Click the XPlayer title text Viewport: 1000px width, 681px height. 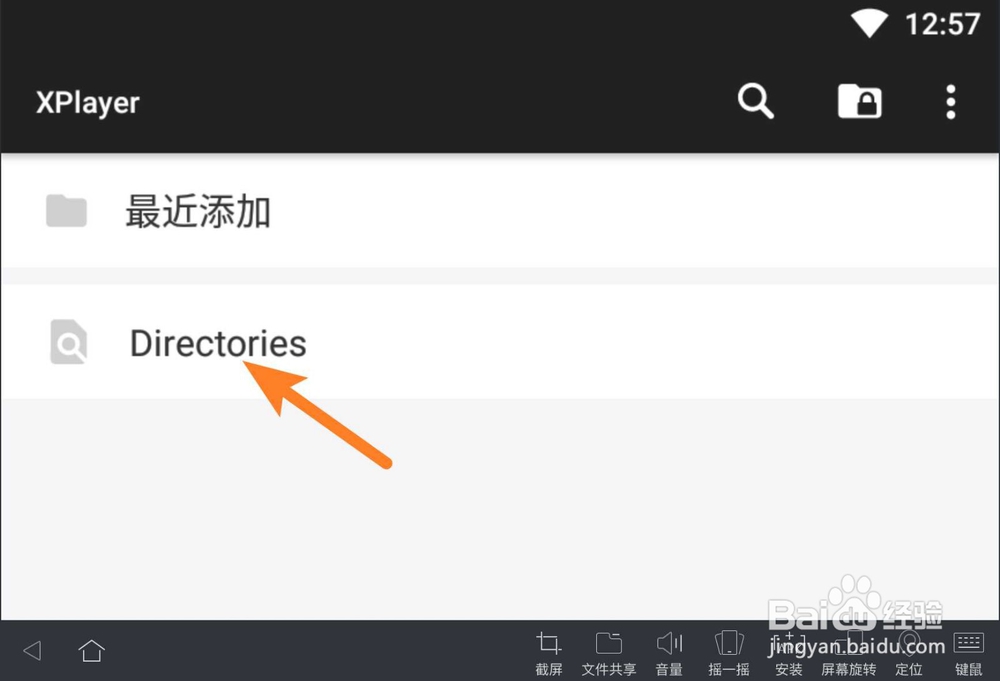pyautogui.click(x=87, y=103)
